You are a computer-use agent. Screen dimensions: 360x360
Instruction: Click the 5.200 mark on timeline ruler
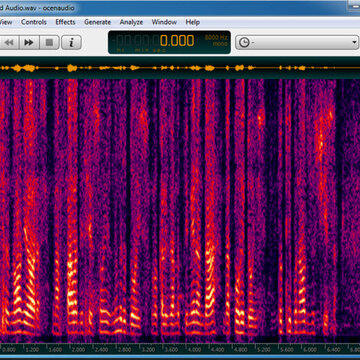(264, 350)
